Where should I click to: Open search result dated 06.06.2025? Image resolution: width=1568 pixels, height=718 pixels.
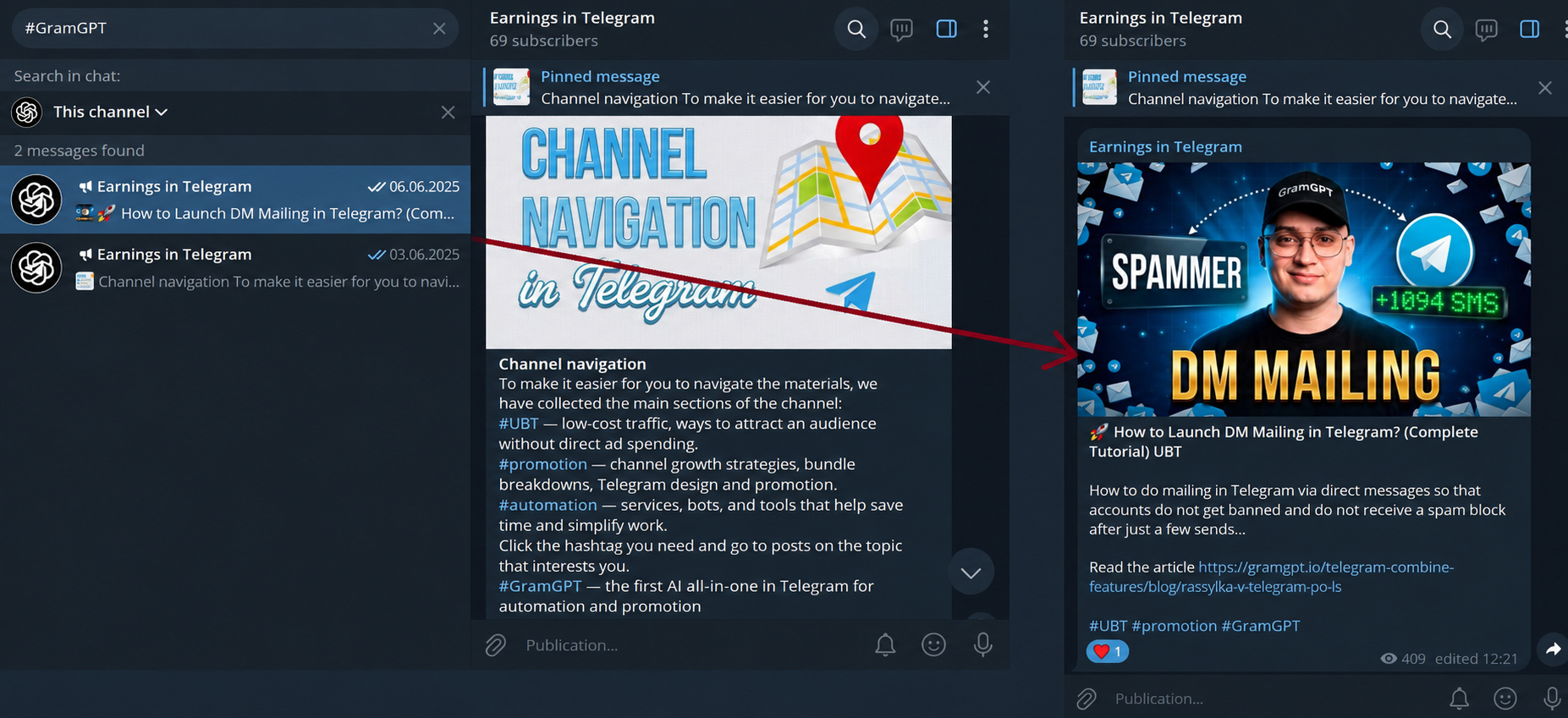tap(235, 200)
